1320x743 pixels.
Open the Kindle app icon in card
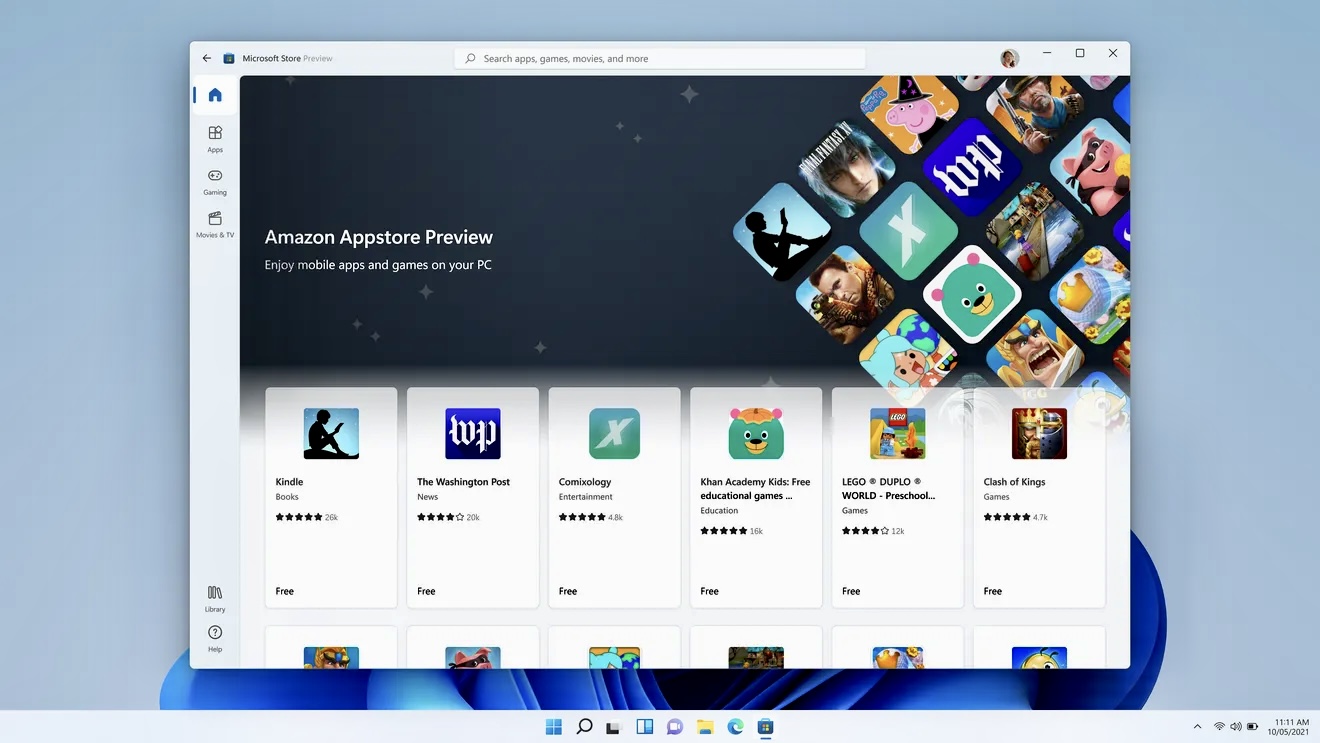[x=331, y=433]
